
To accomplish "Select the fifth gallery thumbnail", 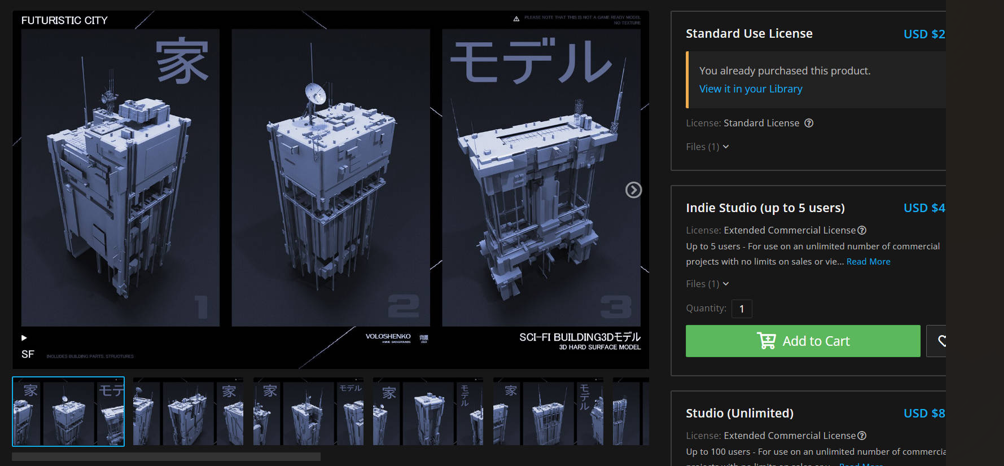I will [548, 412].
